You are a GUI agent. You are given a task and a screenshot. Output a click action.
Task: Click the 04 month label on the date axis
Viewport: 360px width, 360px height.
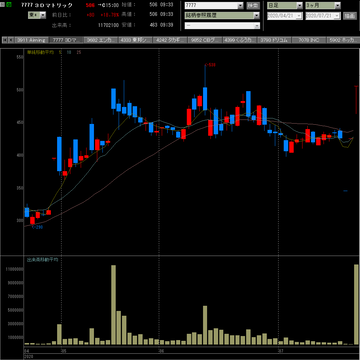pyautogui.click(x=27, y=351)
